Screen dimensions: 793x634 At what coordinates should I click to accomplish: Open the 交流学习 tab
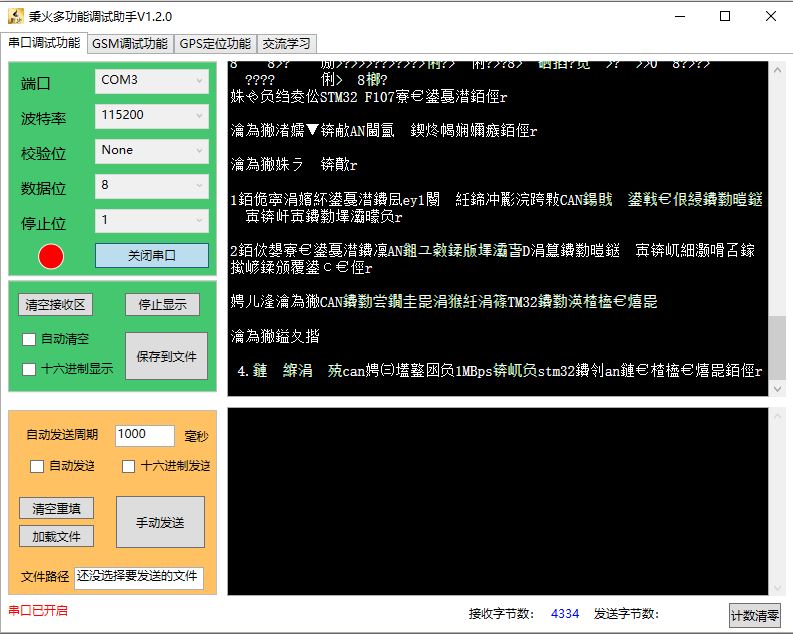[x=286, y=44]
